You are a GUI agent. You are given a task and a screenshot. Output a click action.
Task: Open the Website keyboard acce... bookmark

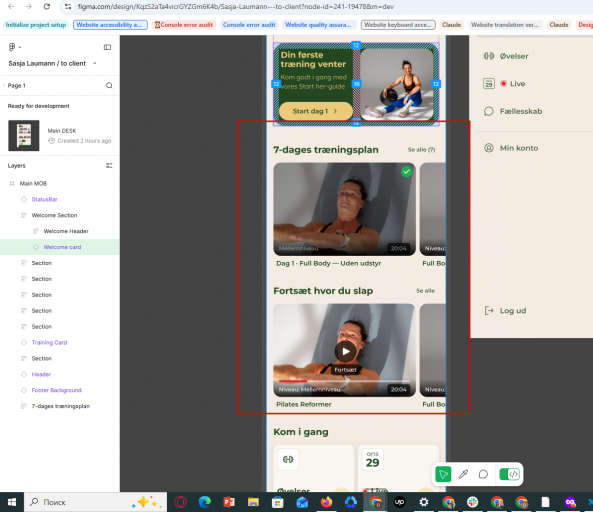(398, 25)
